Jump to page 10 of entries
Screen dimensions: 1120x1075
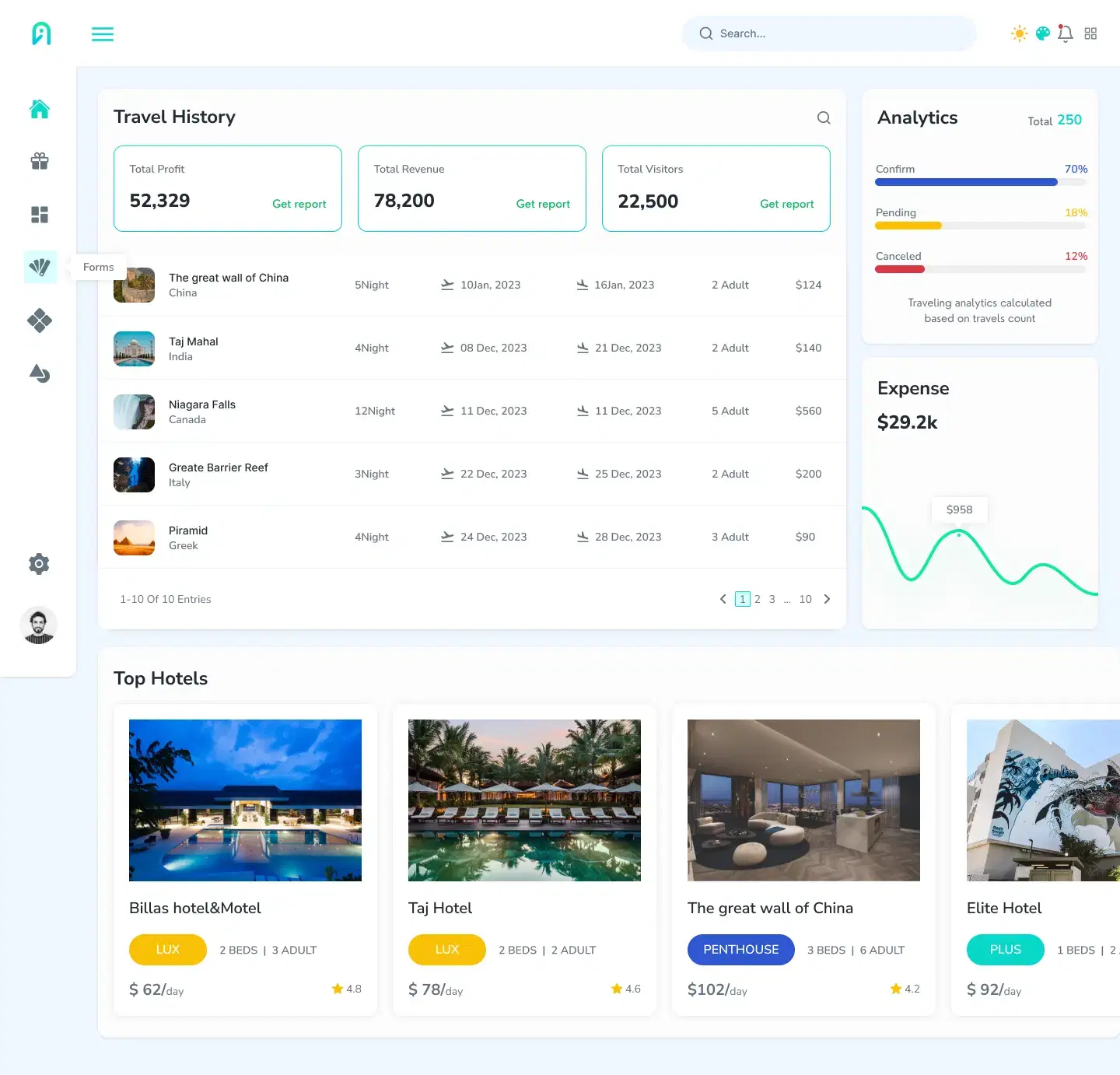805,599
